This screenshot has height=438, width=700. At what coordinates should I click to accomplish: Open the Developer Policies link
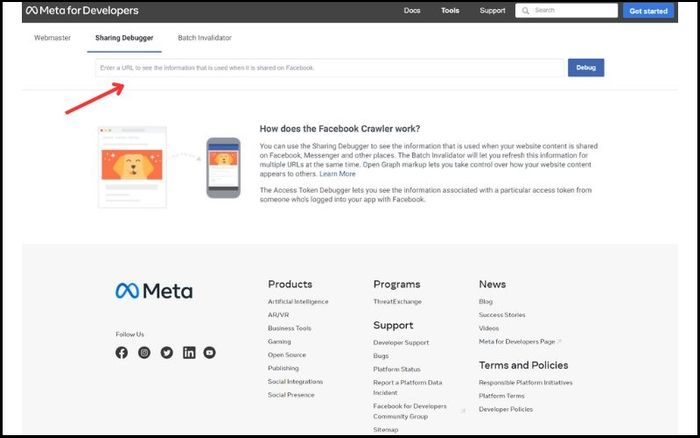(x=505, y=409)
